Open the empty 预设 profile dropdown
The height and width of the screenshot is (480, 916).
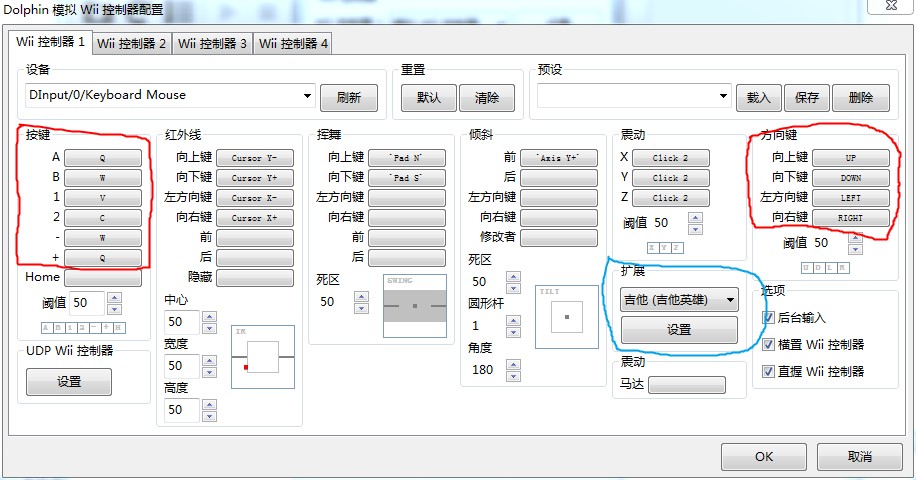pos(634,96)
